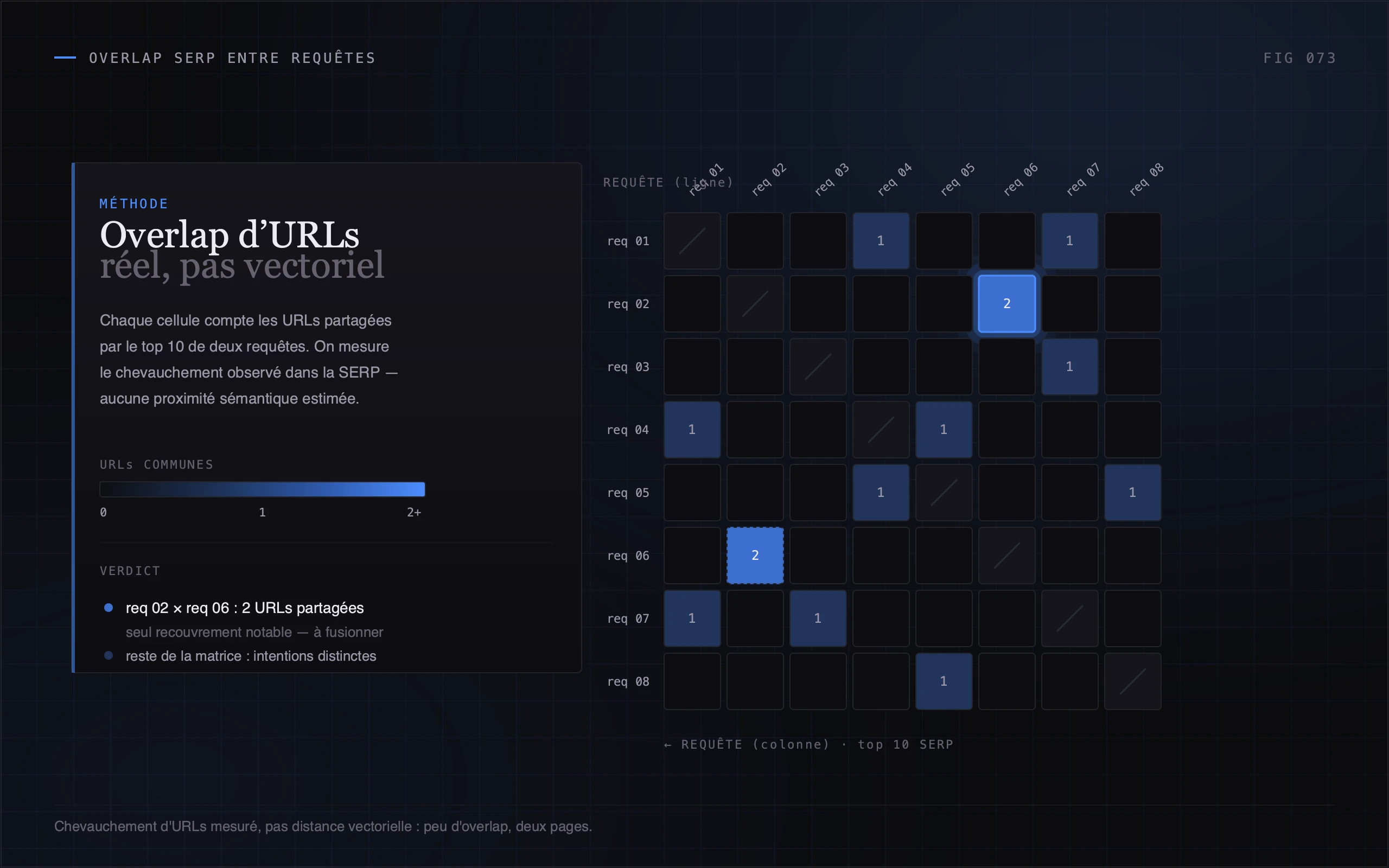Click the 'req 04' row label
Image resolution: width=1389 pixels, height=868 pixels.
tap(628, 430)
